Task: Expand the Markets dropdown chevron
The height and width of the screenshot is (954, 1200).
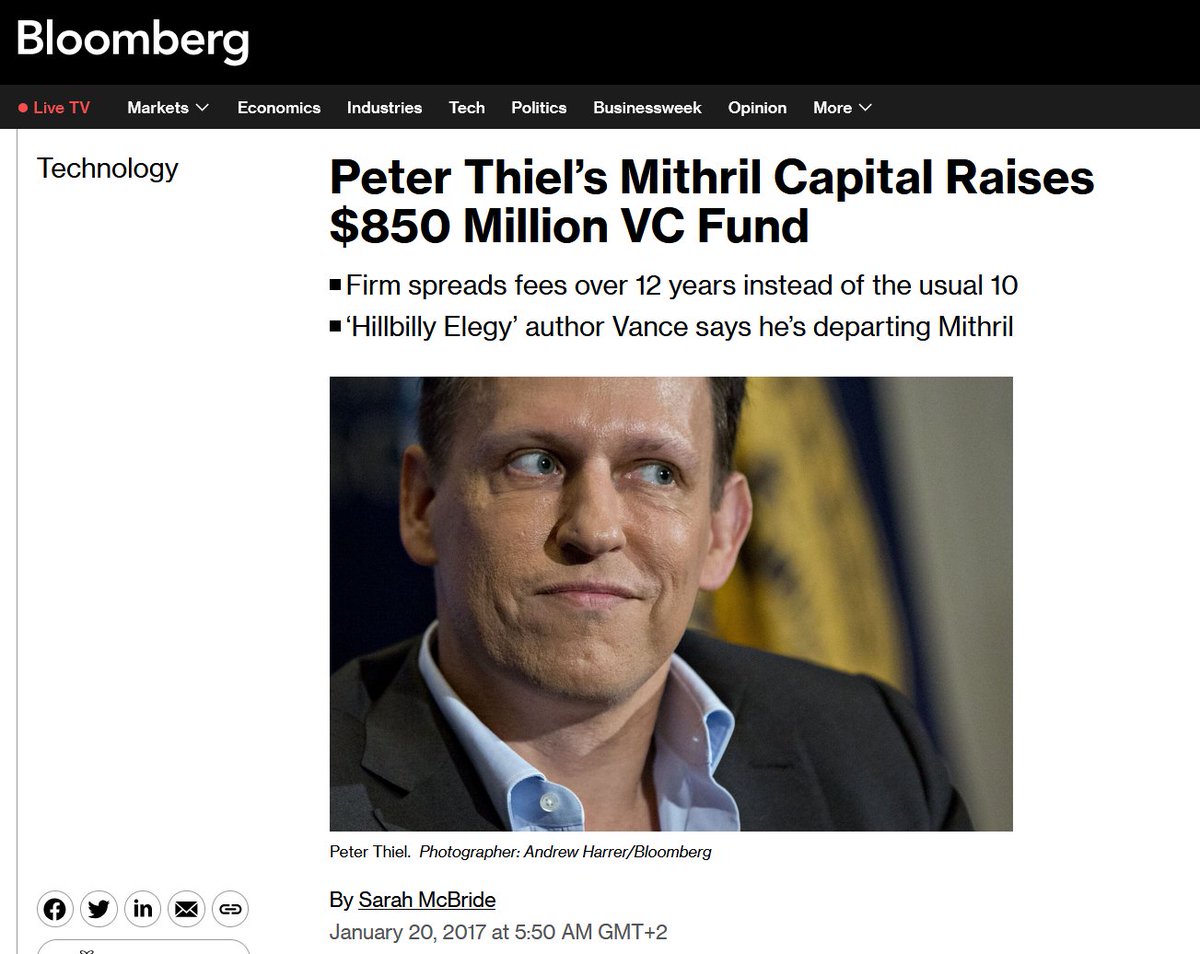Action: 202,108
